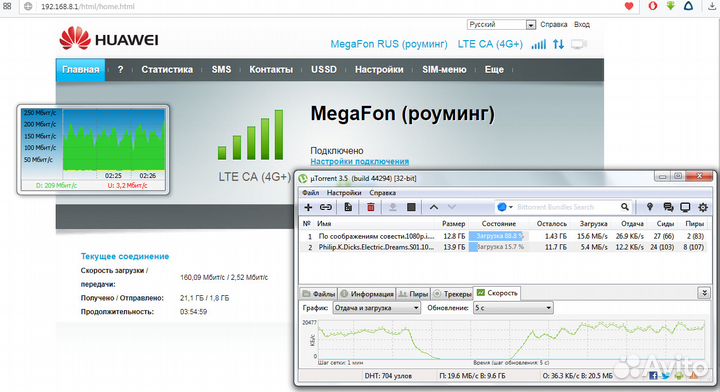Image resolution: width=720 pixels, height=392 pixels.
Task: Move torrent down the queue arrow
Action: [452, 207]
